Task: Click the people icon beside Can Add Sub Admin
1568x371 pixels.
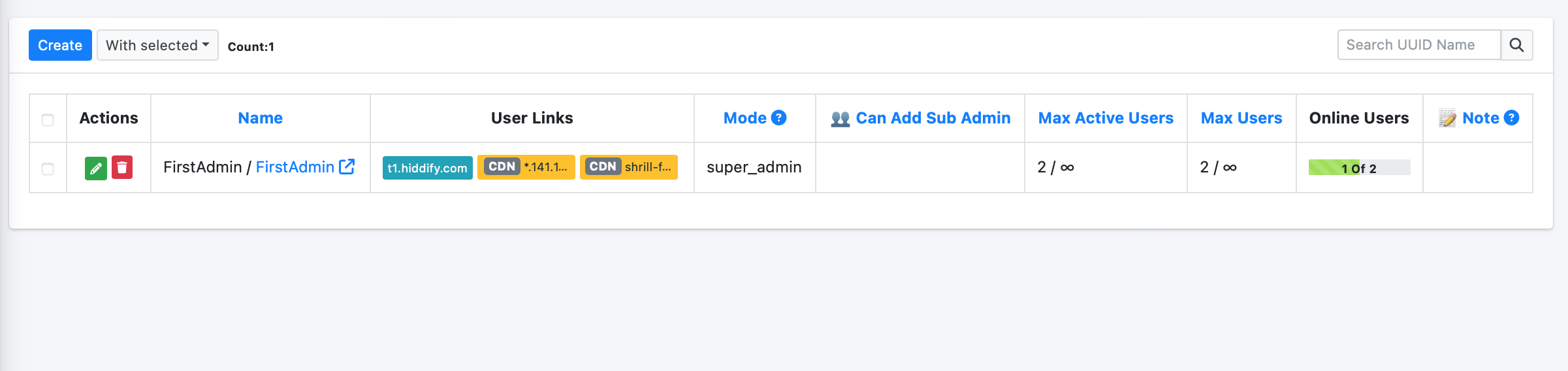Action: pyautogui.click(x=840, y=119)
